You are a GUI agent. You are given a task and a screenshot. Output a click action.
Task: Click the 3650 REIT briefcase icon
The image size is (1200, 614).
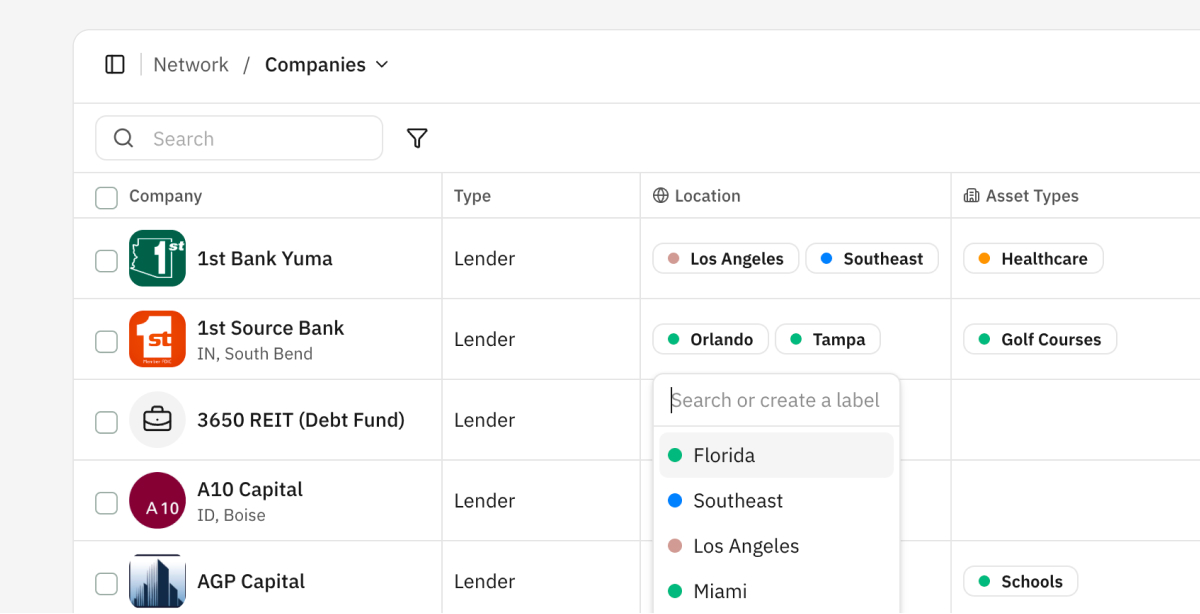(x=157, y=420)
